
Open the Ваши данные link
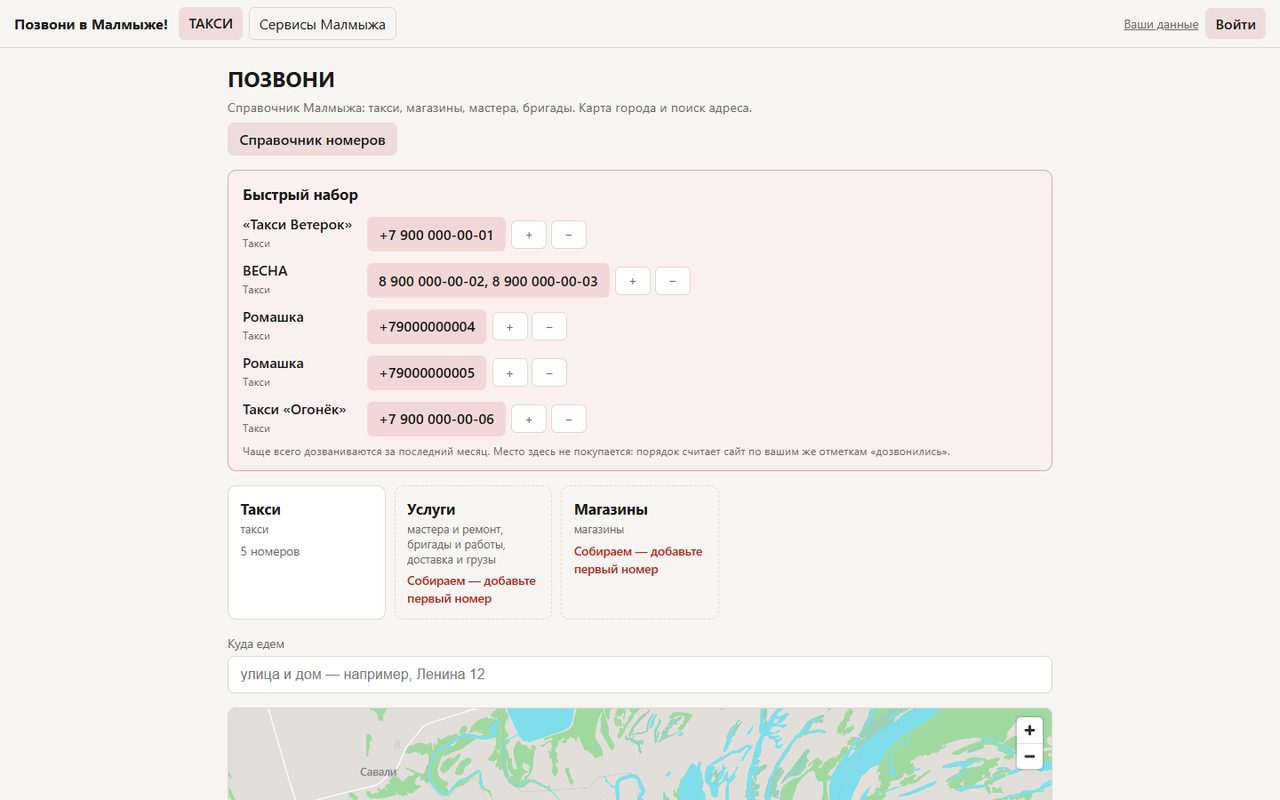click(1161, 25)
